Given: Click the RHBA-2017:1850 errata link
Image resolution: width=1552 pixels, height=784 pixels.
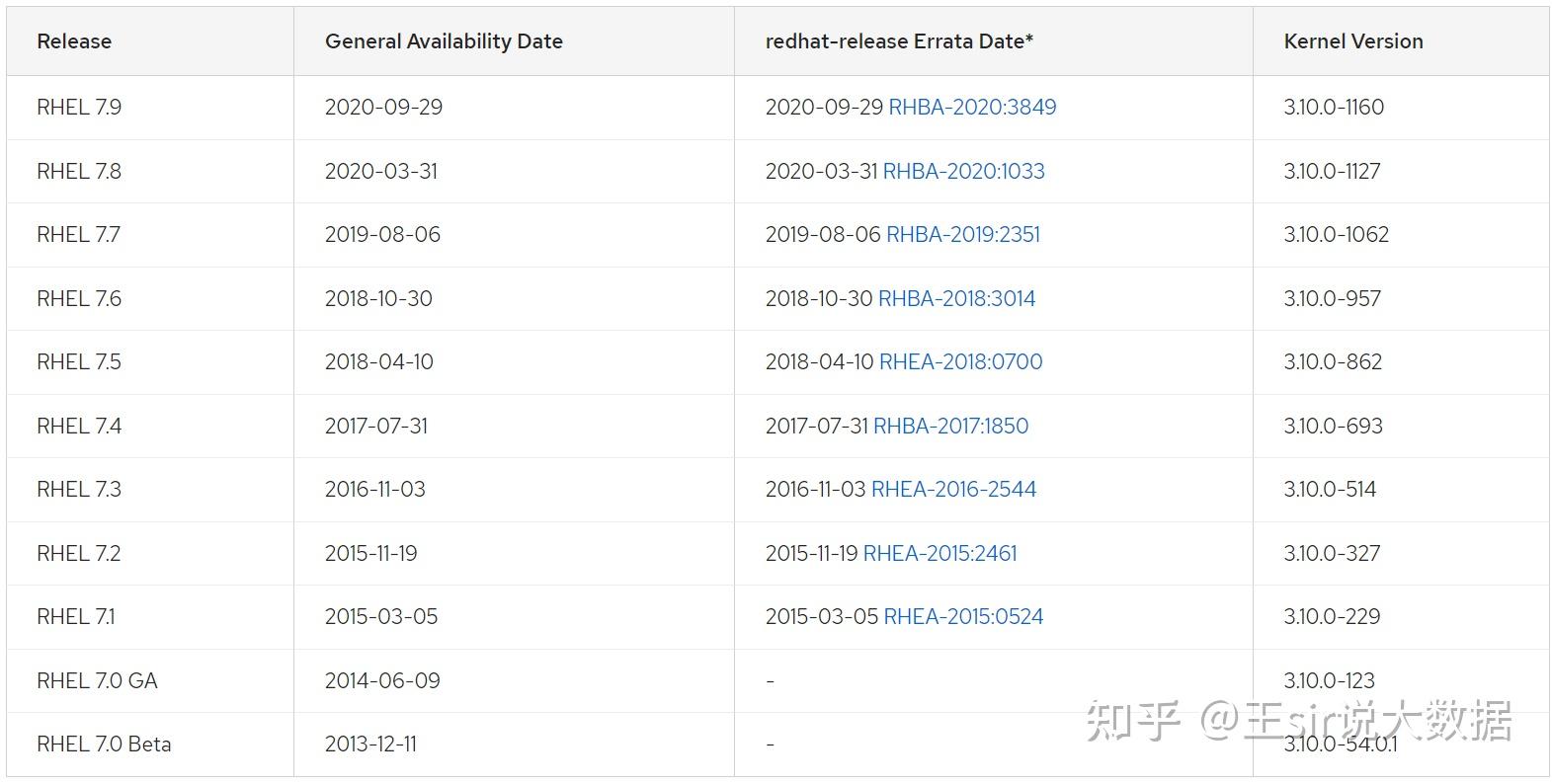Looking at the screenshot, I should tap(950, 426).
